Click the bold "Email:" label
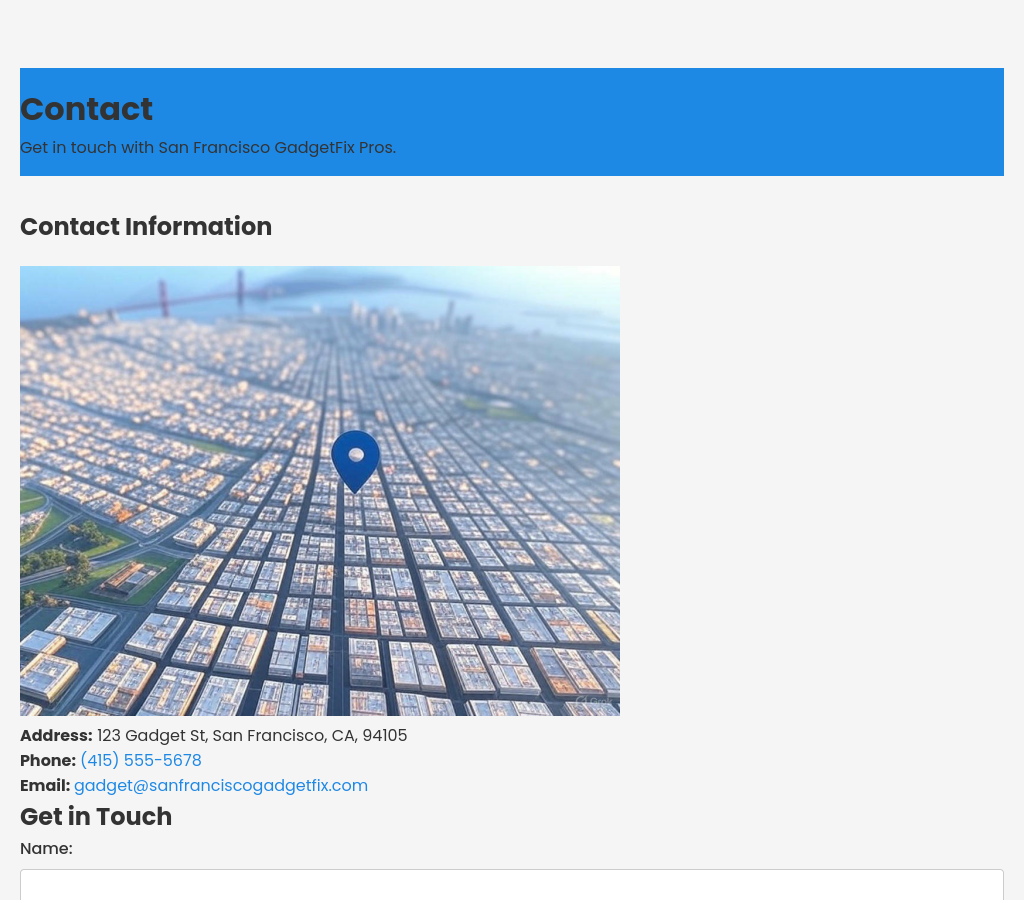1024x900 pixels. click(x=45, y=786)
